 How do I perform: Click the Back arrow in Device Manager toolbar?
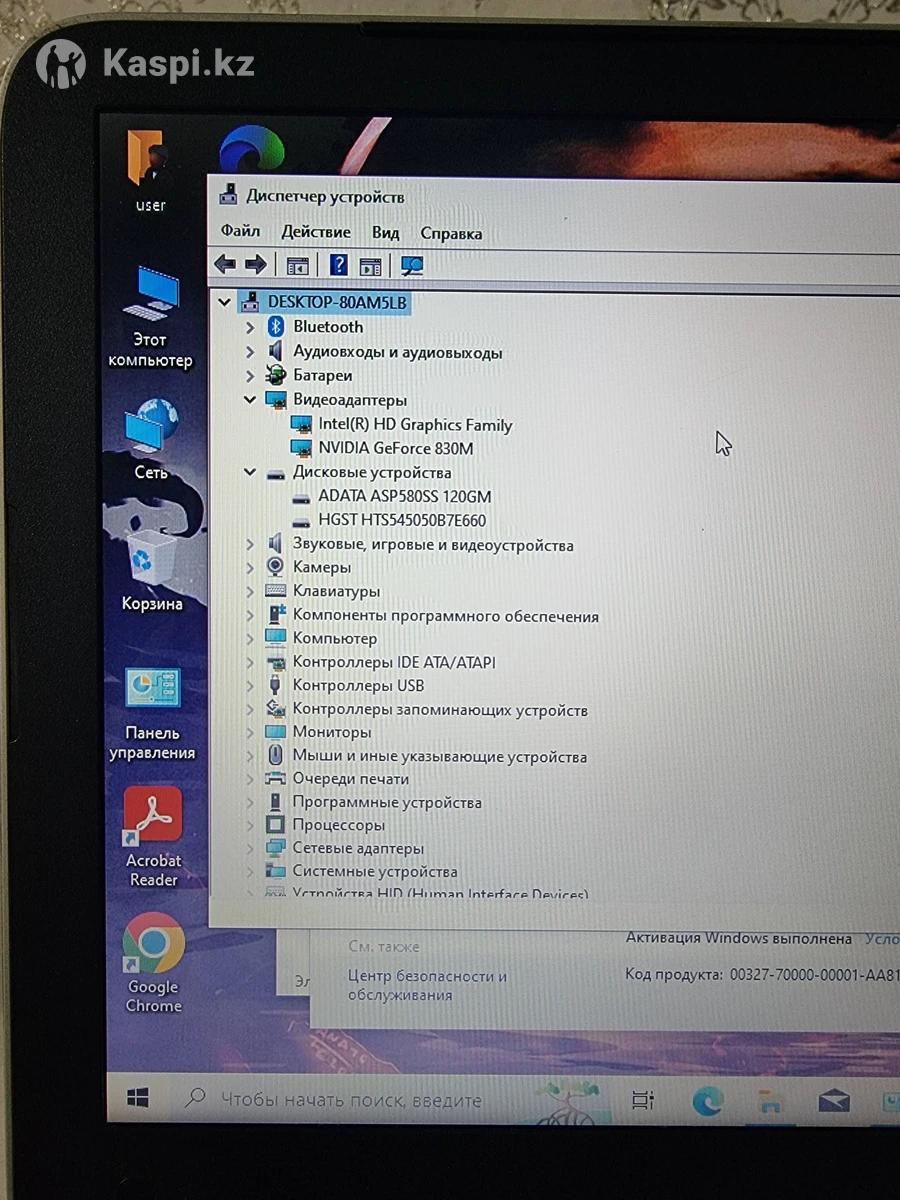click(x=225, y=265)
